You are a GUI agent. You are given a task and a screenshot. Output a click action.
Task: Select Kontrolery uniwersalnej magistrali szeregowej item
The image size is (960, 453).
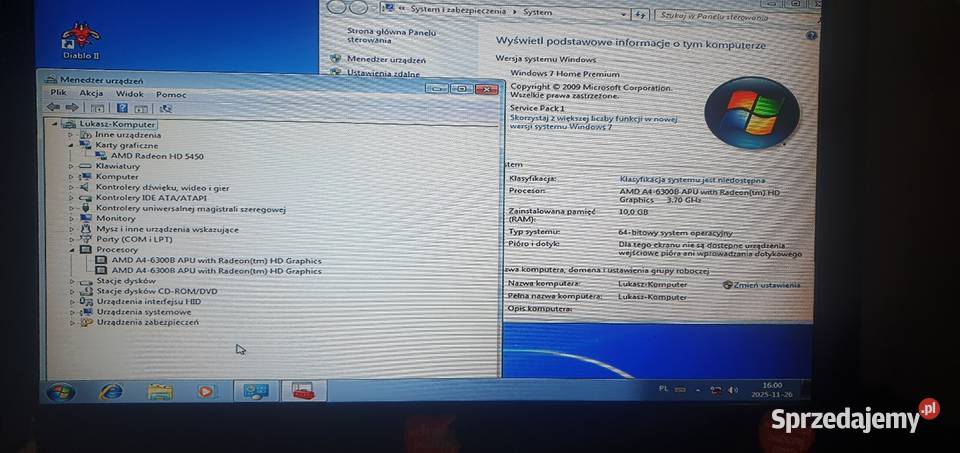(x=190, y=208)
